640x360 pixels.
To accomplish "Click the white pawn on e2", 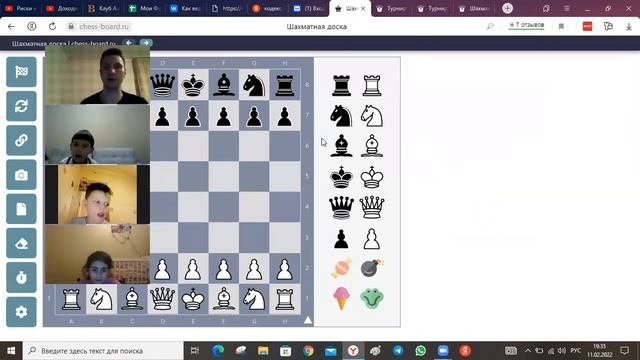I will pyautogui.click(x=193, y=269).
